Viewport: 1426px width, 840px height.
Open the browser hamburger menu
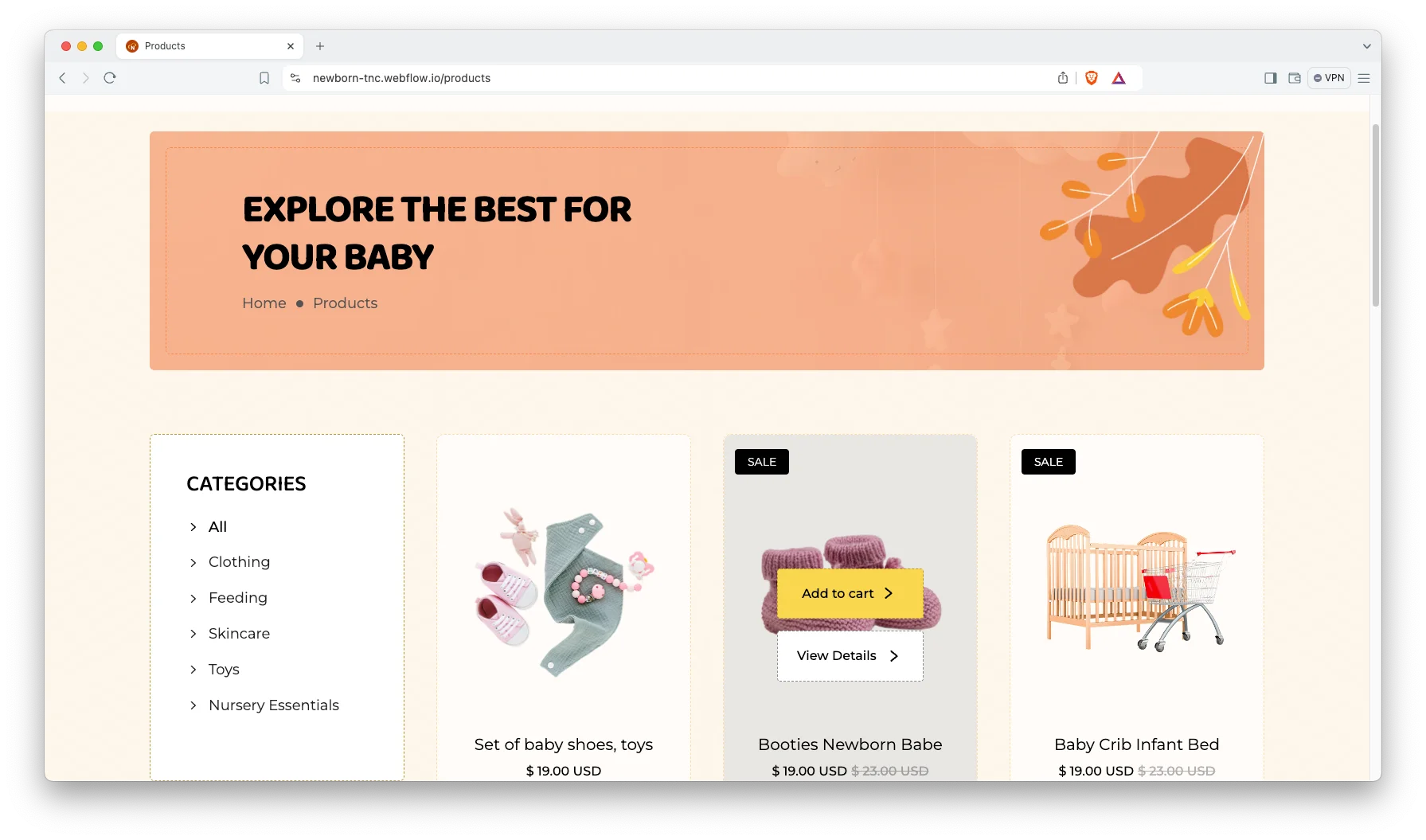tap(1364, 78)
